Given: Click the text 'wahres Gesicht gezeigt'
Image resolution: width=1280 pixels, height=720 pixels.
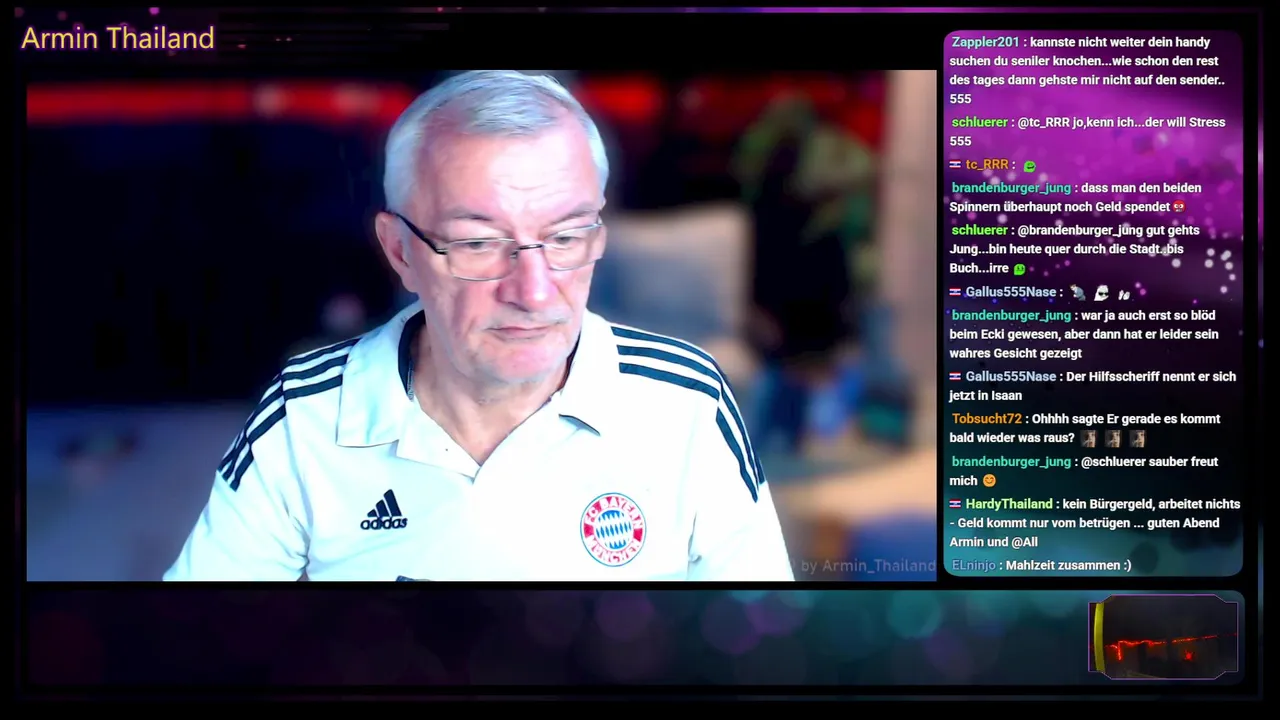Looking at the screenshot, I should [1015, 353].
